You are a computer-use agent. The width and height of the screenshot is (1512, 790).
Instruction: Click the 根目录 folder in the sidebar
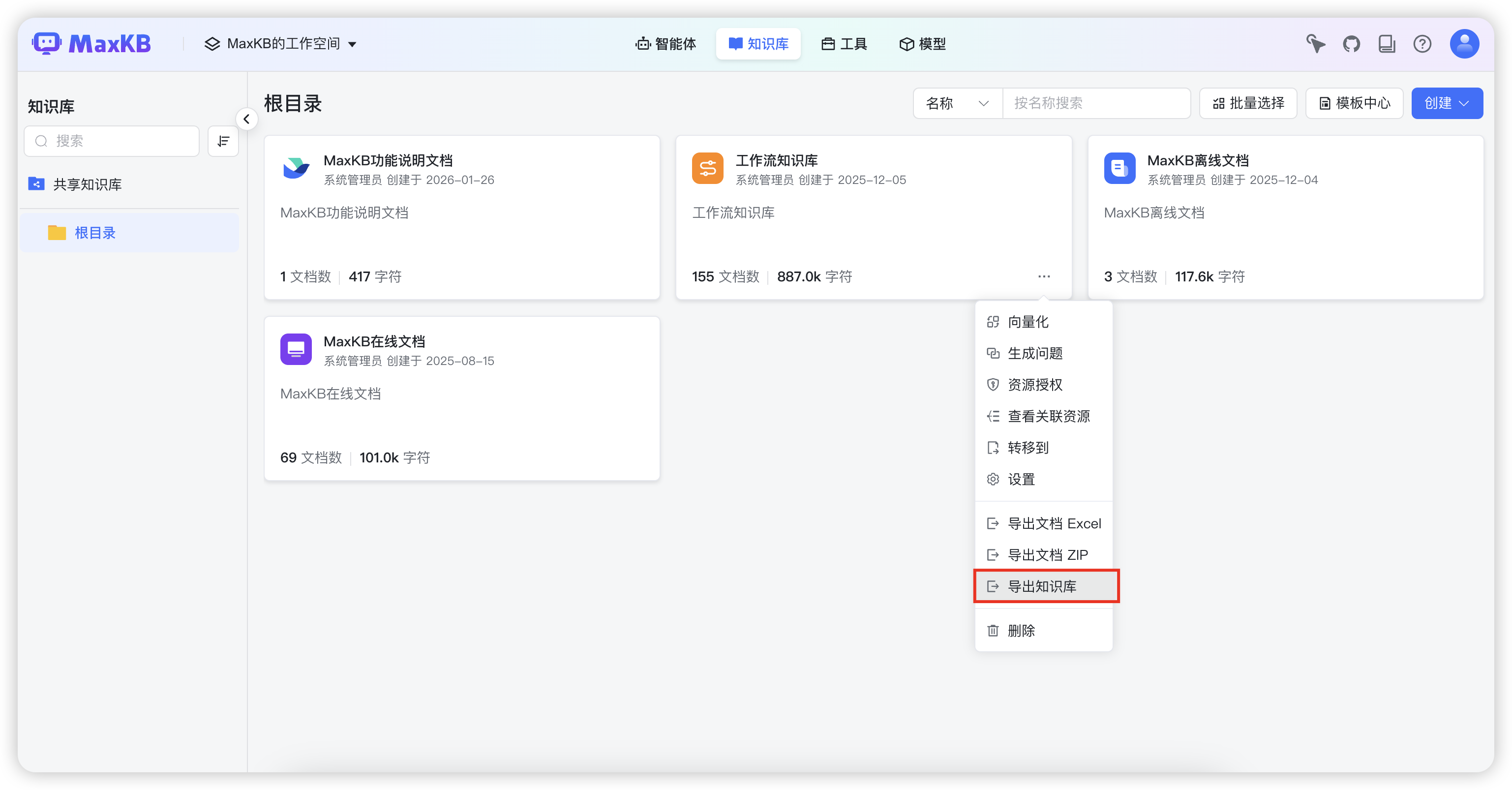click(95, 232)
